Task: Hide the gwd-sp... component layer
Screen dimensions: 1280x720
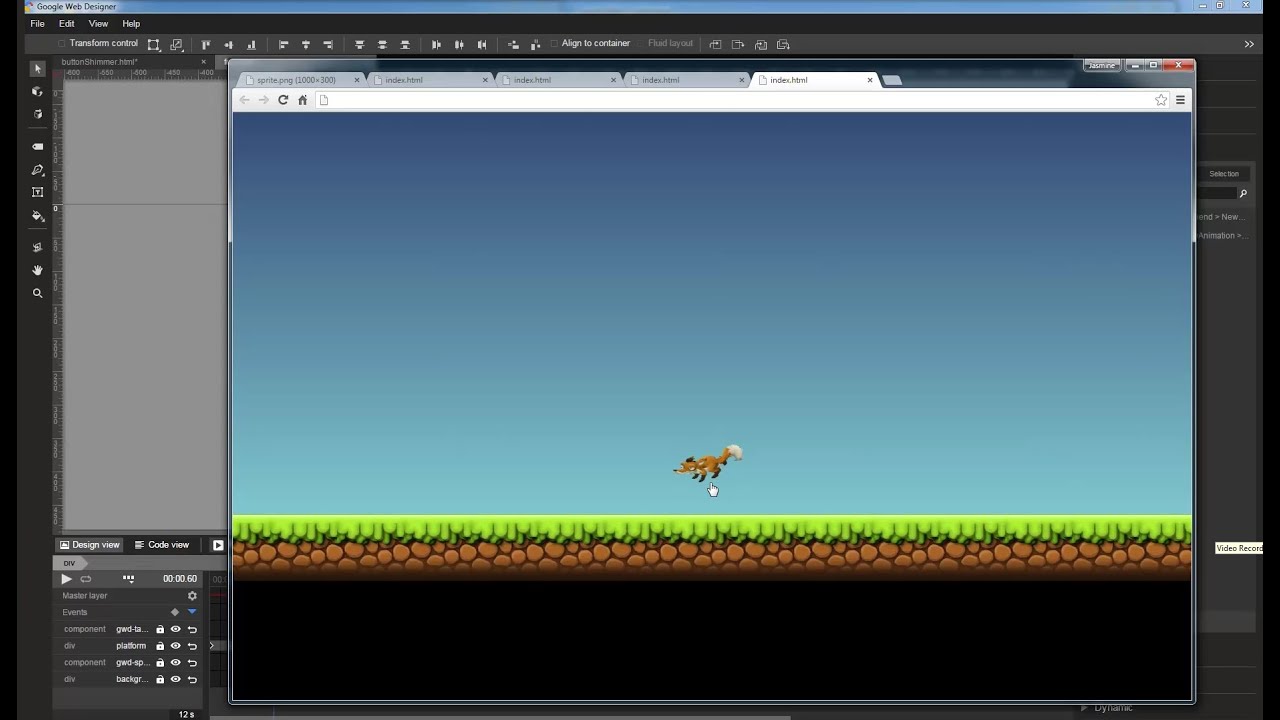Action: click(x=176, y=662)
